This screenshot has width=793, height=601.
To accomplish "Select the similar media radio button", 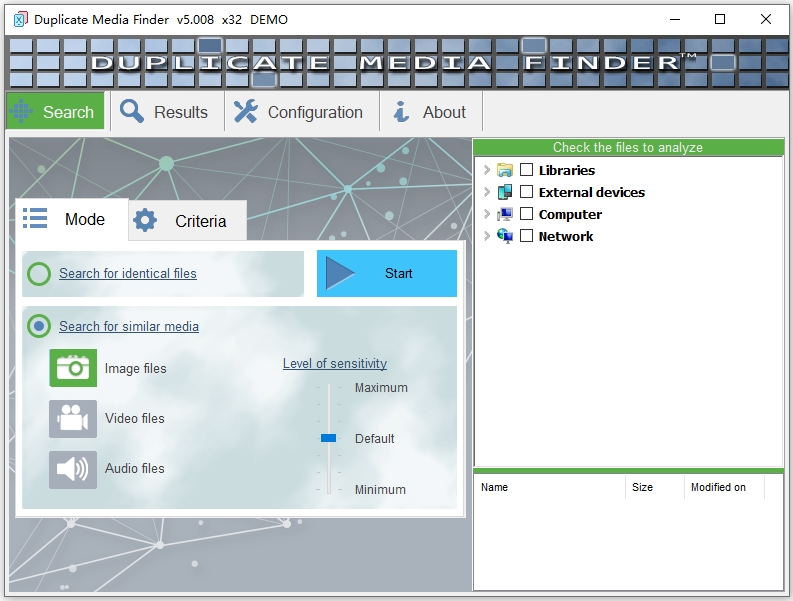I will 39,326.
